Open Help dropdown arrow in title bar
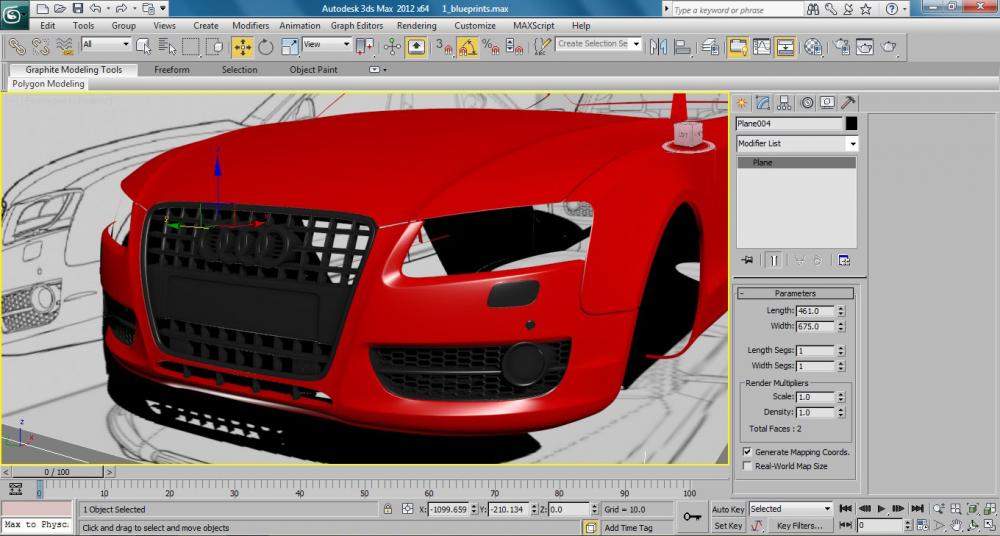The width and height of the screenshot is (1000, 536). pos(905,10)
